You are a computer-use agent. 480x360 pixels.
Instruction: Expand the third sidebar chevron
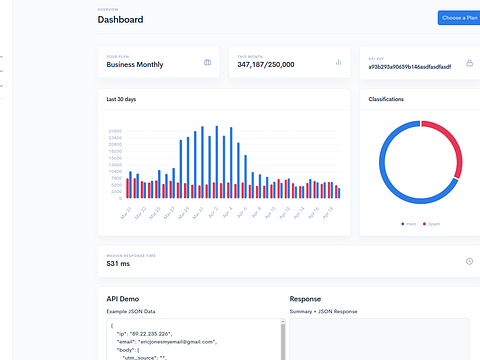pos(2,86)
